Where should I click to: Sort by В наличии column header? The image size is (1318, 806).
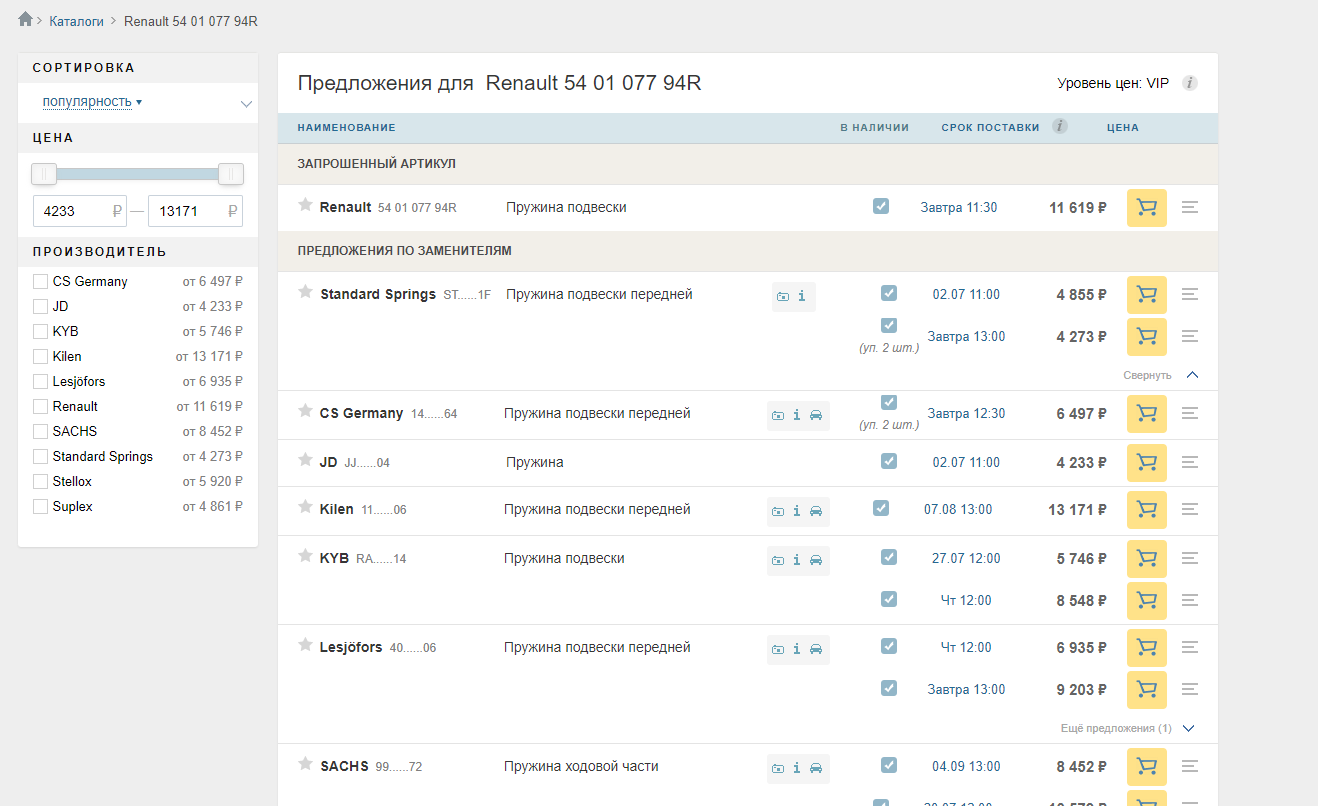(875, 127)
